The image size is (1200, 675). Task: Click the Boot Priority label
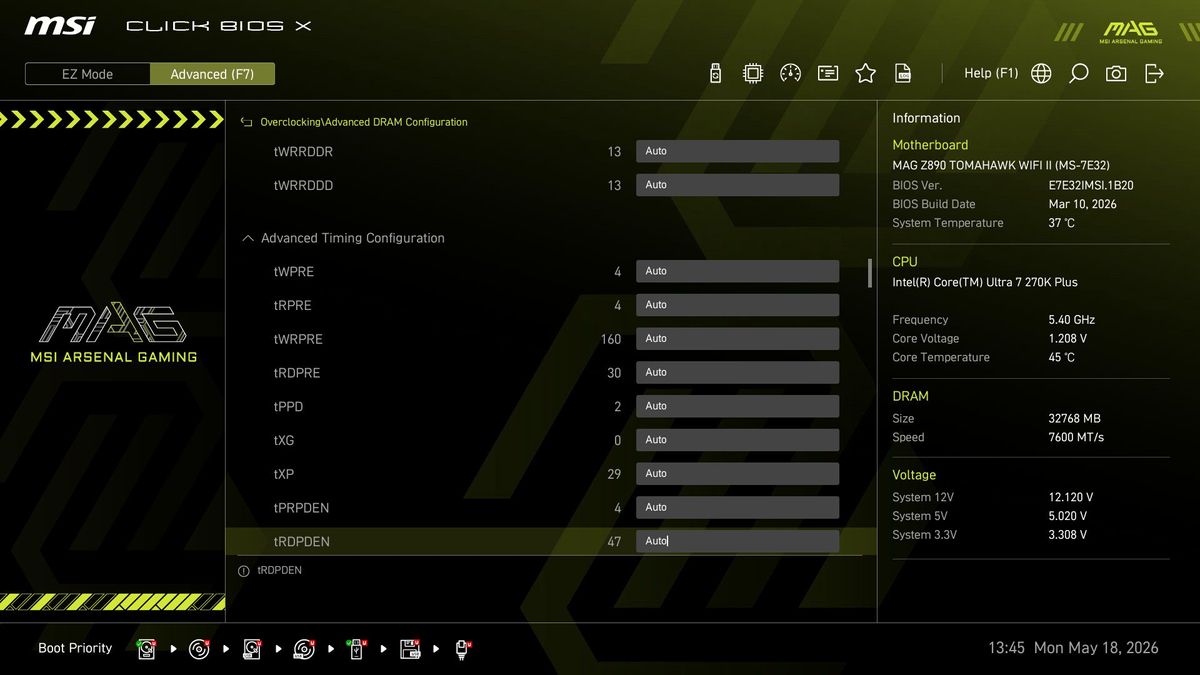tap(75, 649)
